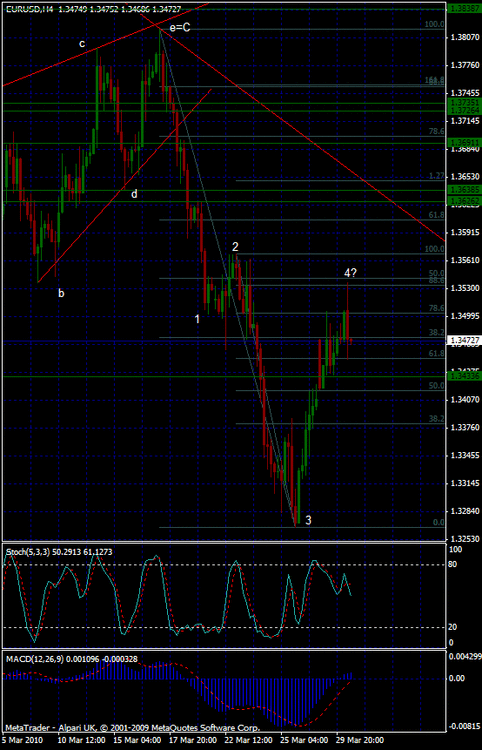Click the 1.32530 price axis value

pyautogui.click(x=465, y=539)
